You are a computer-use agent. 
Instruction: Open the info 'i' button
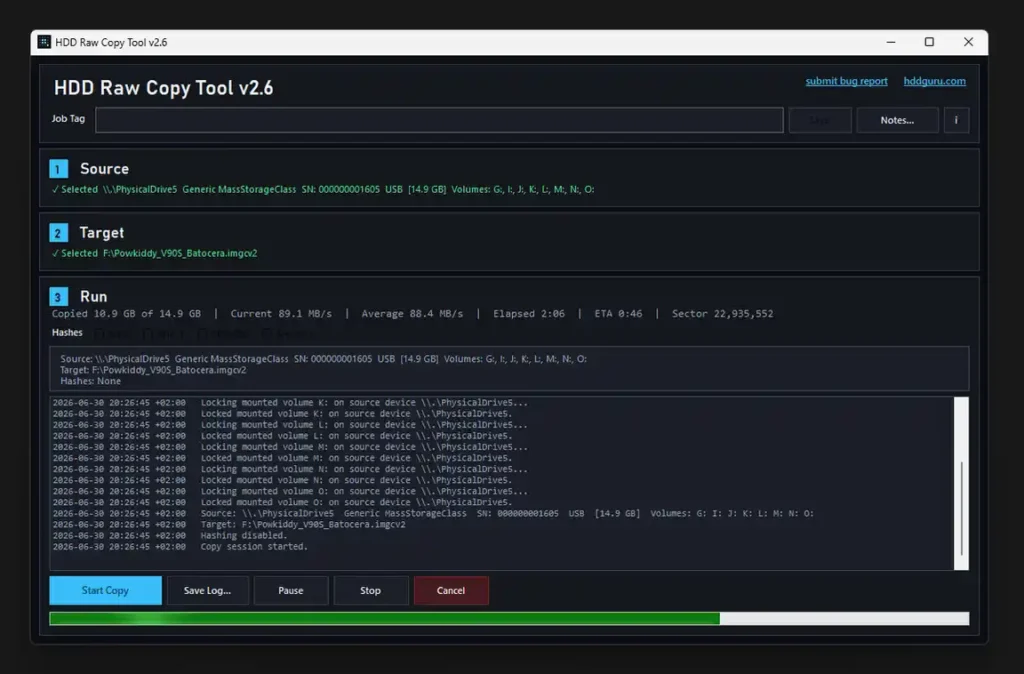pos(956,120)
